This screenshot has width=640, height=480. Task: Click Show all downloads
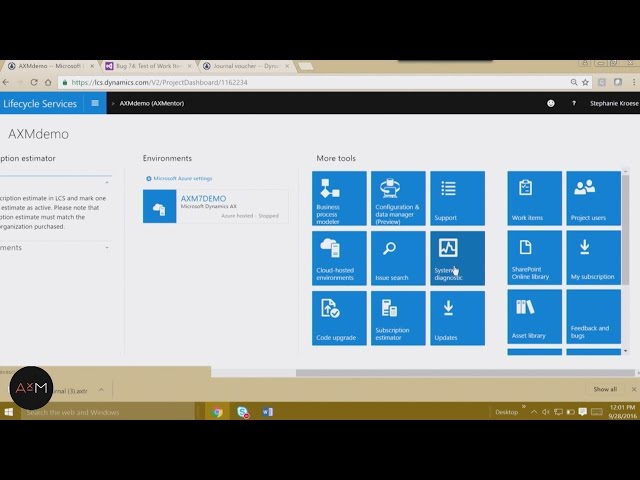click(x=605, y=389)
